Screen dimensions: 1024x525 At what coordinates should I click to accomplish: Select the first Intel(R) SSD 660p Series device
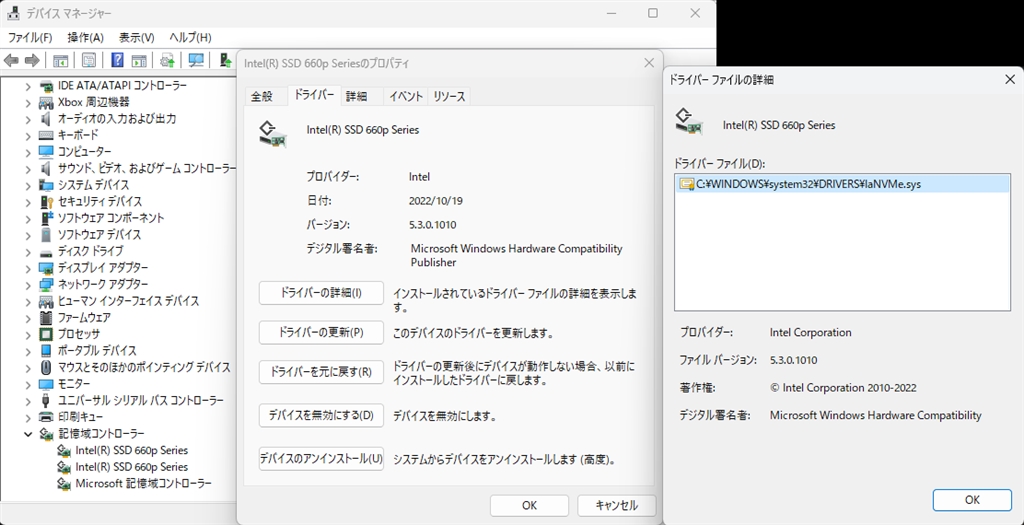pos(131,451)
